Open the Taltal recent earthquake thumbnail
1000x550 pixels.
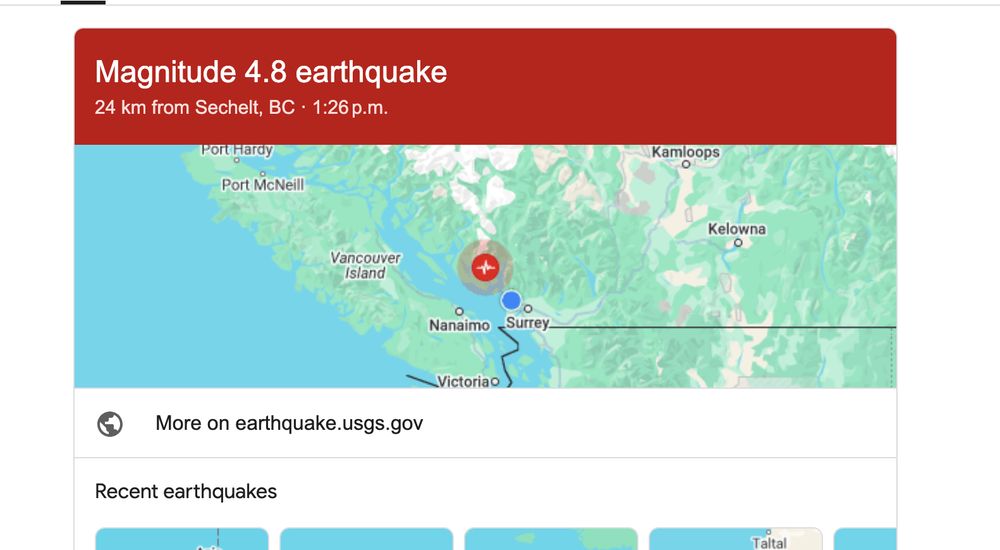pos(735,539)
